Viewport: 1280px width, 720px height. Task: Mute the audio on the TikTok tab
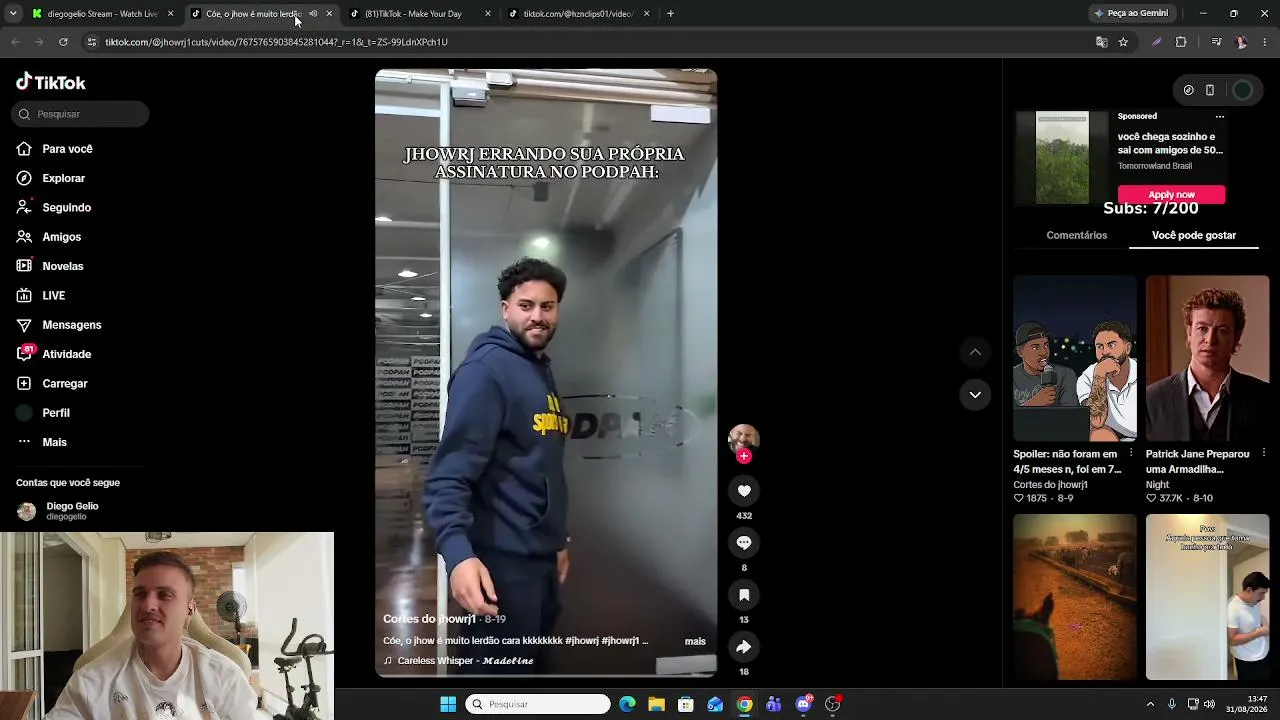pyautogui.click(x=313, y=14)
